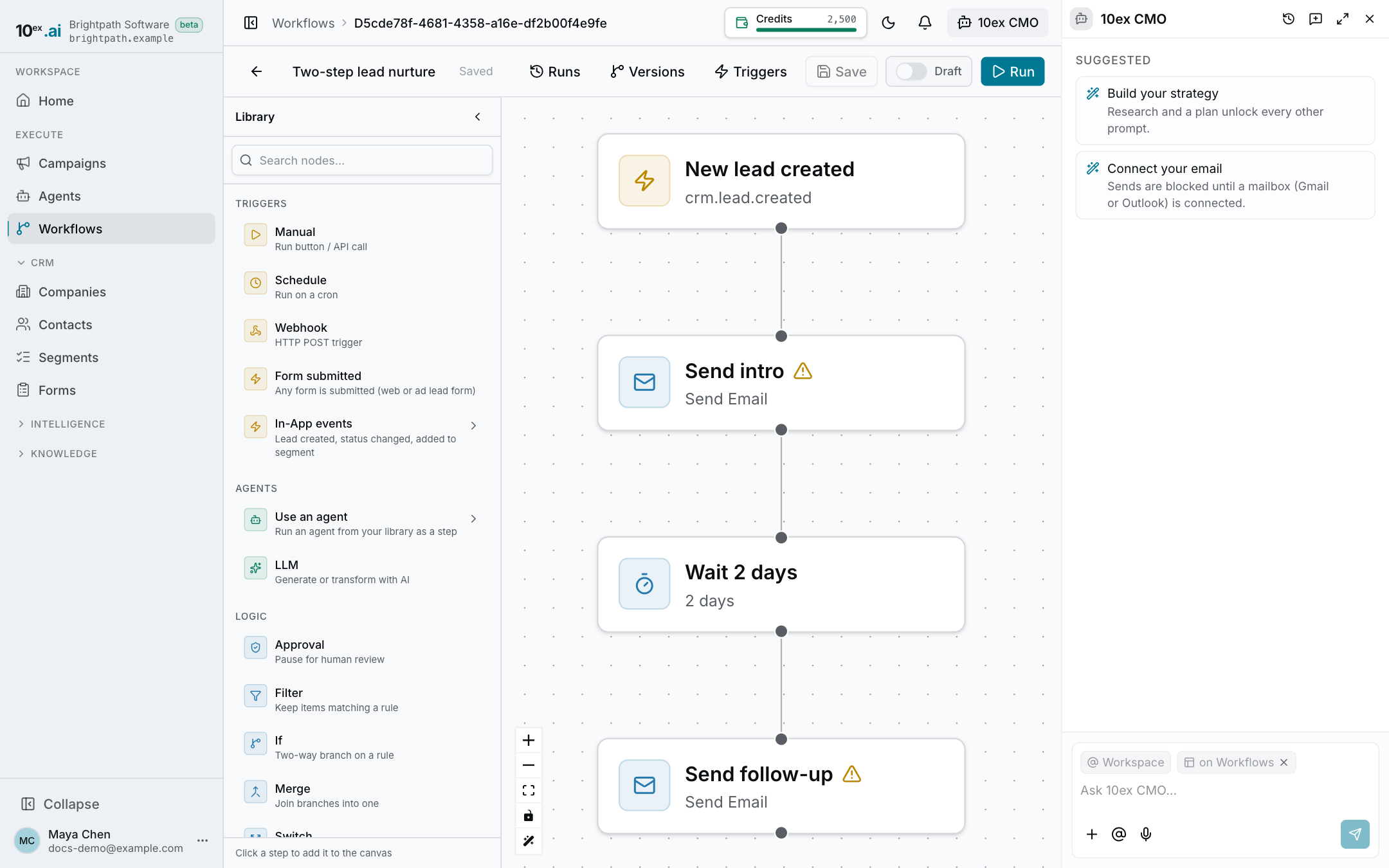Screen dimensions: 1389x868
Task: Expand In-App events trigger submenu
Action: pos(474,426)
